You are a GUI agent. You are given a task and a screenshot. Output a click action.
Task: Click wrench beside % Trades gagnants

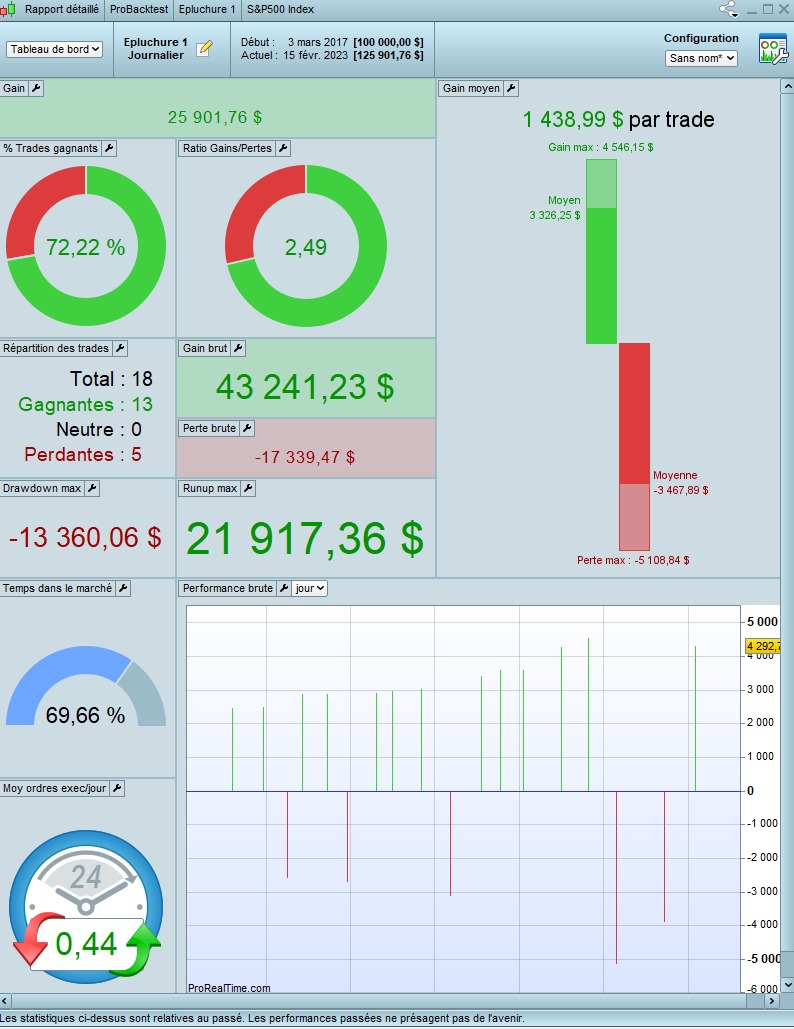[110, 148]
